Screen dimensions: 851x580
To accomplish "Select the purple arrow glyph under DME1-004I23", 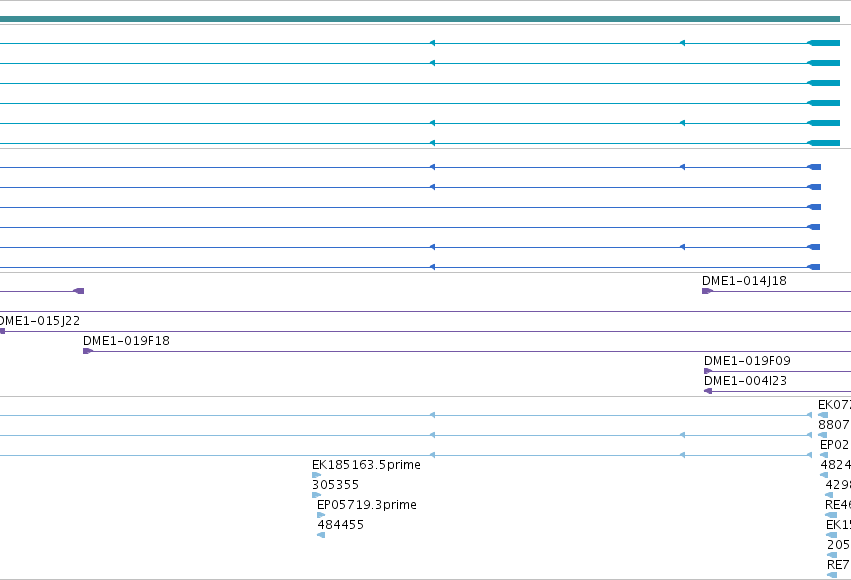I will [x=708, y=391].
